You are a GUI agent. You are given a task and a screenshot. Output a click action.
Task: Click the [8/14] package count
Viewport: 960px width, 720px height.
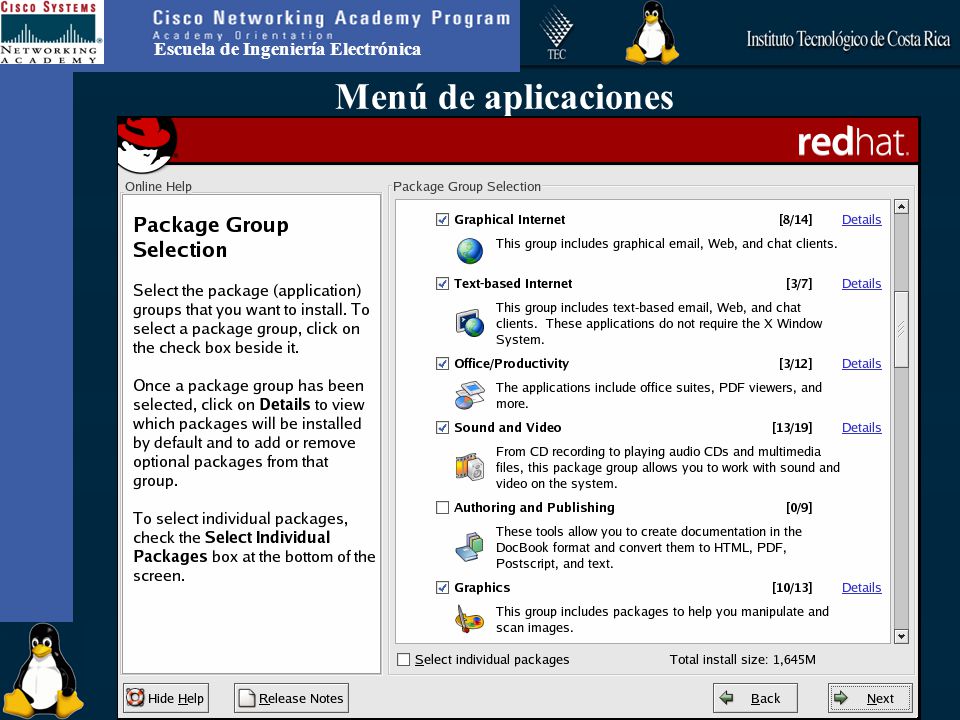pyautogui.click(x=795, y=219)
